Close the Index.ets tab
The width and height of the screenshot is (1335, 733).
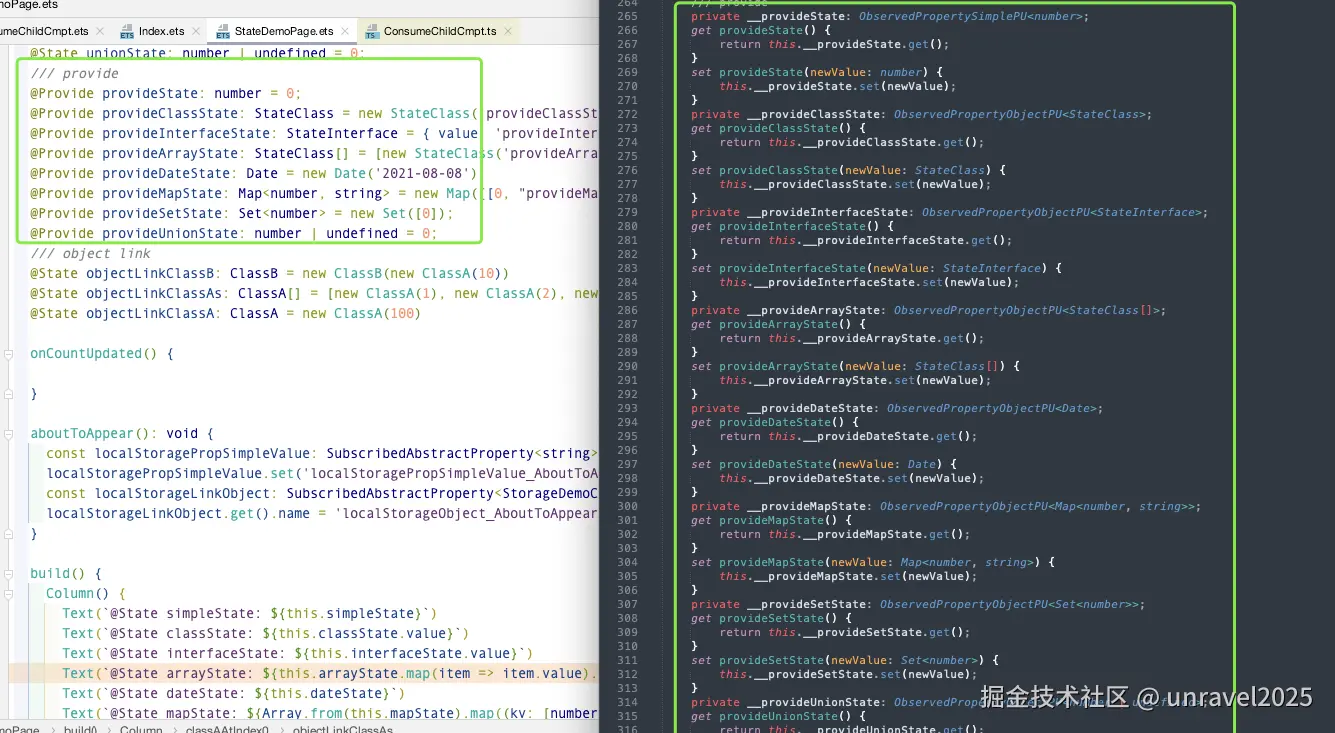coord(194,32)
